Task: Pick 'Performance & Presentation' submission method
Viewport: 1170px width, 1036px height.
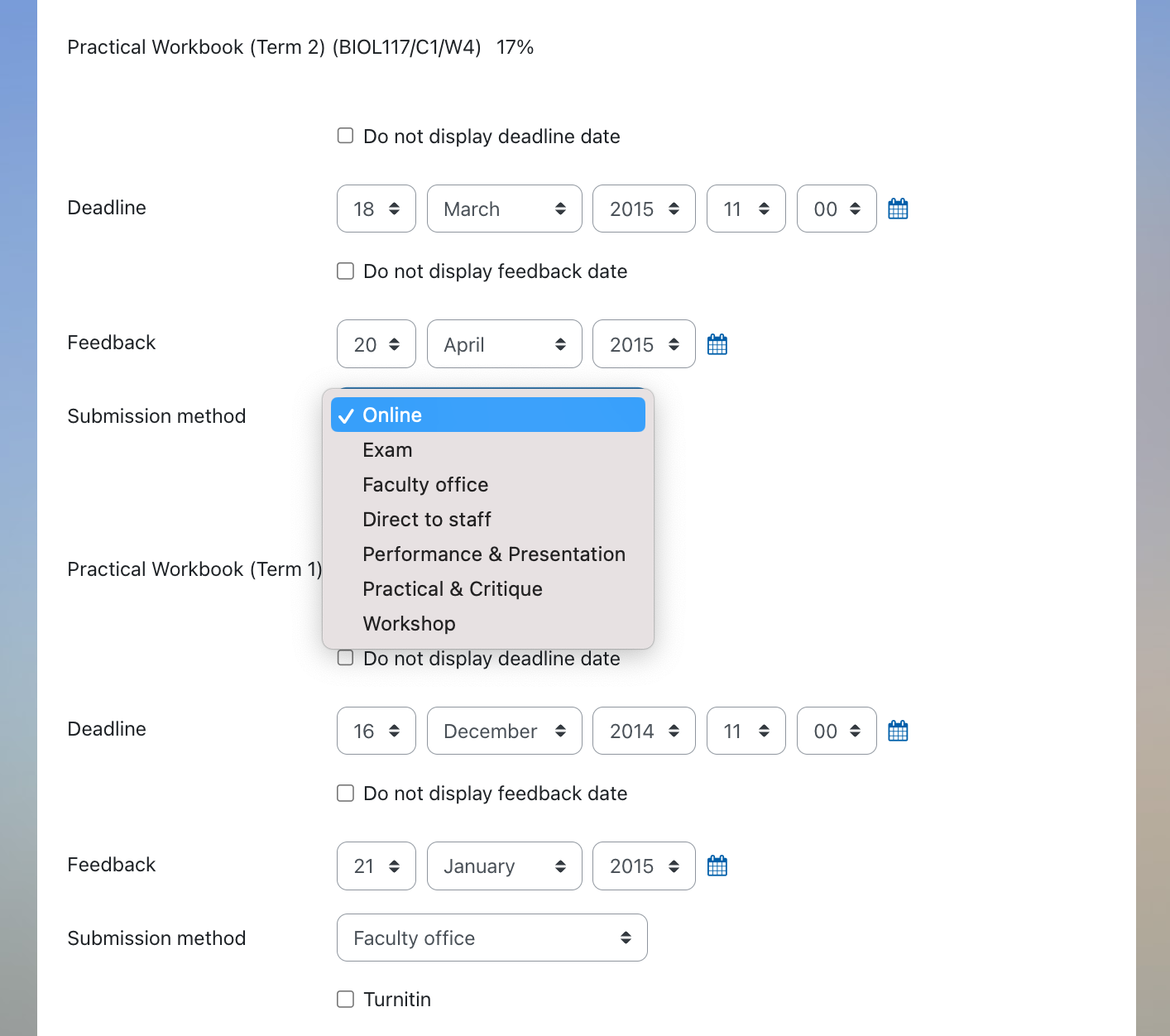Action: tap(493, 554)
